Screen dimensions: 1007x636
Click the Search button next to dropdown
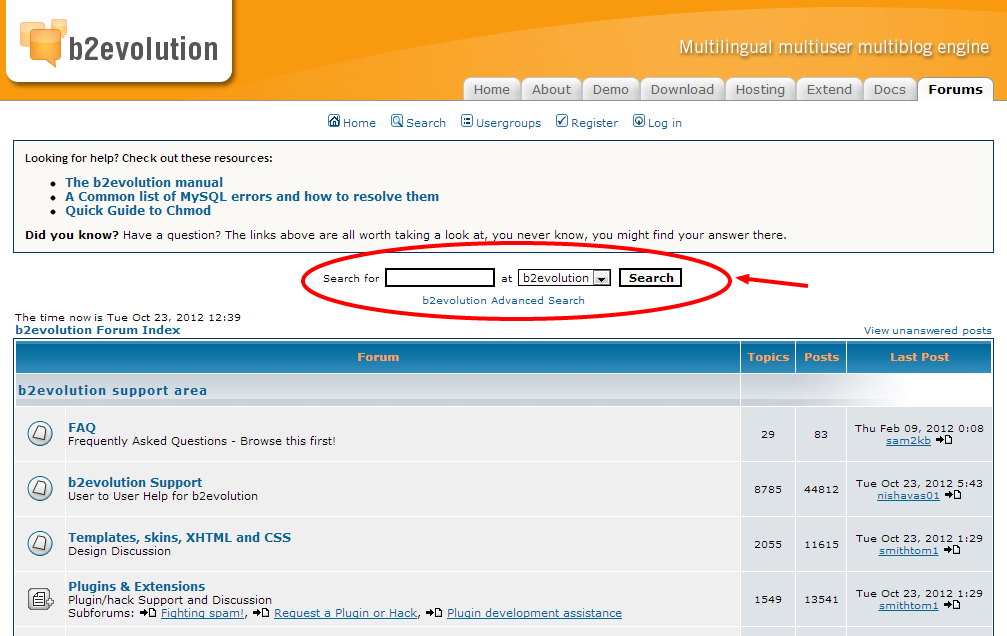tap(651, 278)
